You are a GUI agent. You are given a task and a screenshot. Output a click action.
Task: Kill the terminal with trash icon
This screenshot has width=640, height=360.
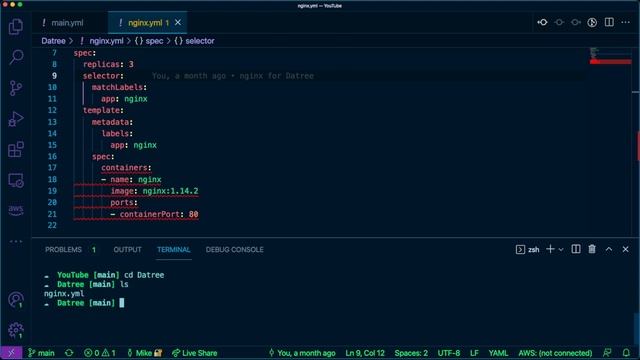coord(592,249)
